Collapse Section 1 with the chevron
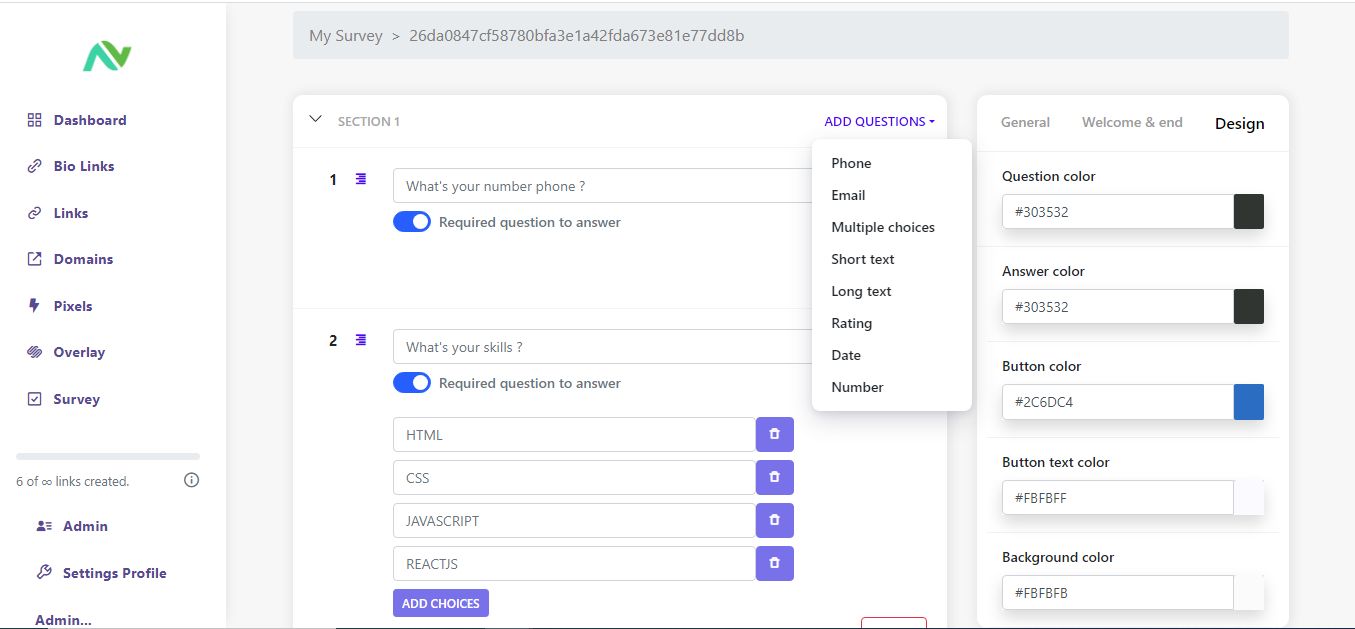 [316, 119]
